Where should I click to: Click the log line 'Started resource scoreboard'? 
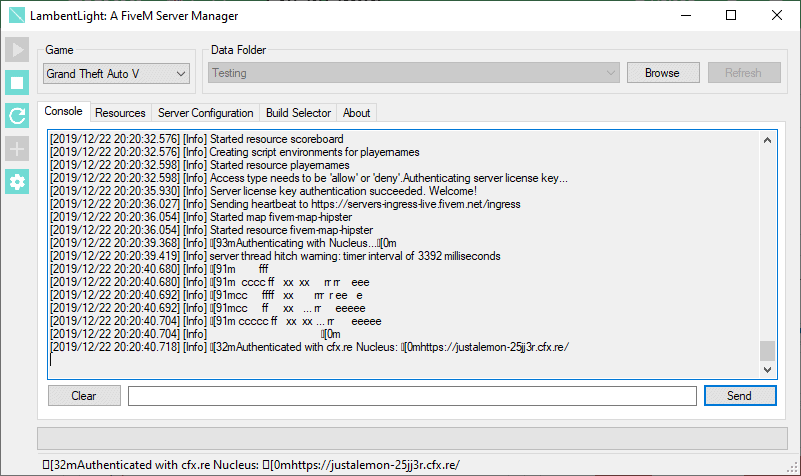point(197,139)
